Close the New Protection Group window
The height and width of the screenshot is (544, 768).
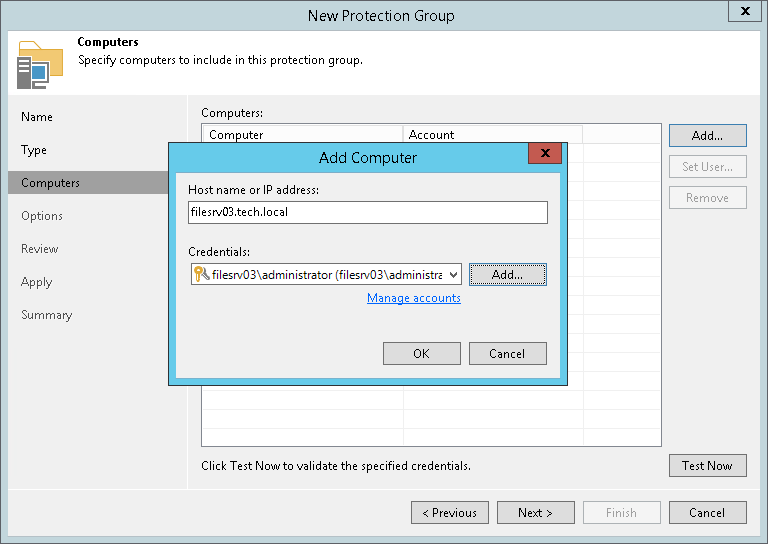click(744, 12)
